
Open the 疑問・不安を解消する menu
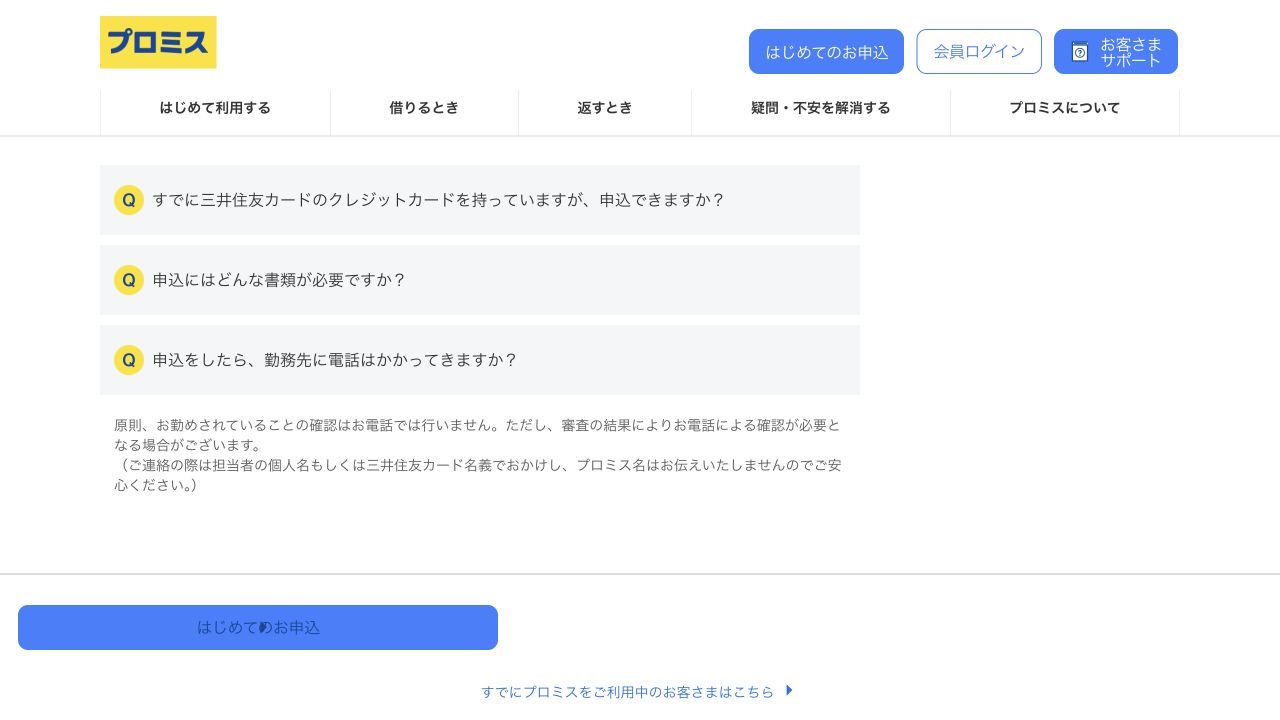(821, 109)
